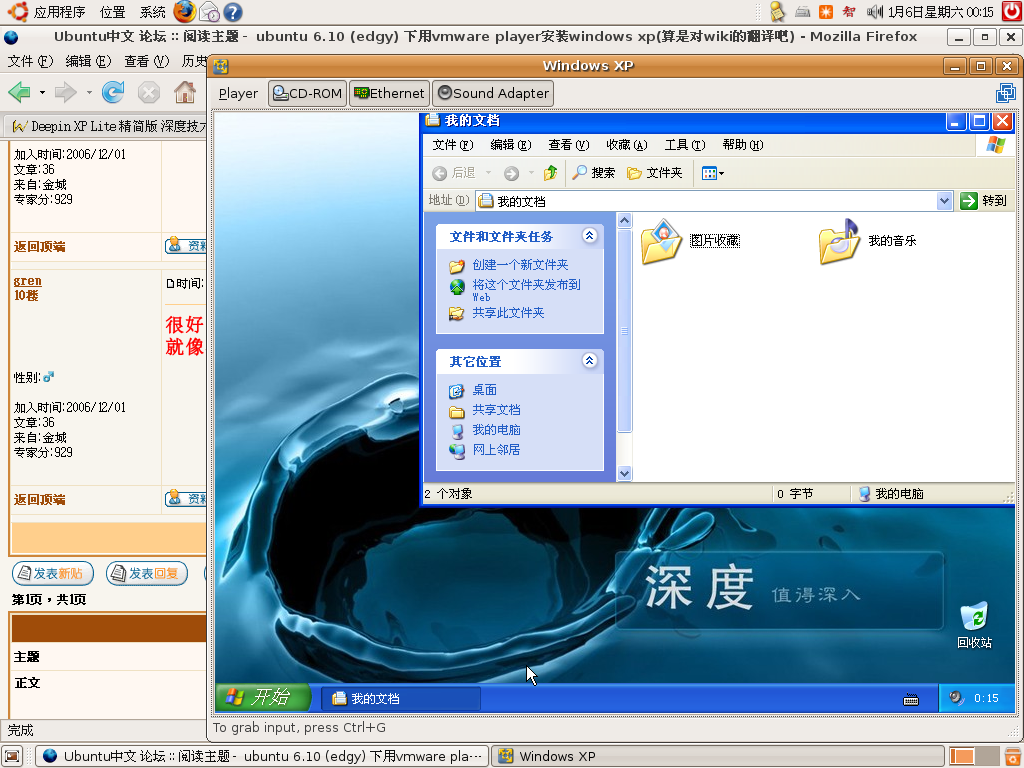
Task: Click the 文件夹 folders toolbar button
Action: (x=654, y=173)
